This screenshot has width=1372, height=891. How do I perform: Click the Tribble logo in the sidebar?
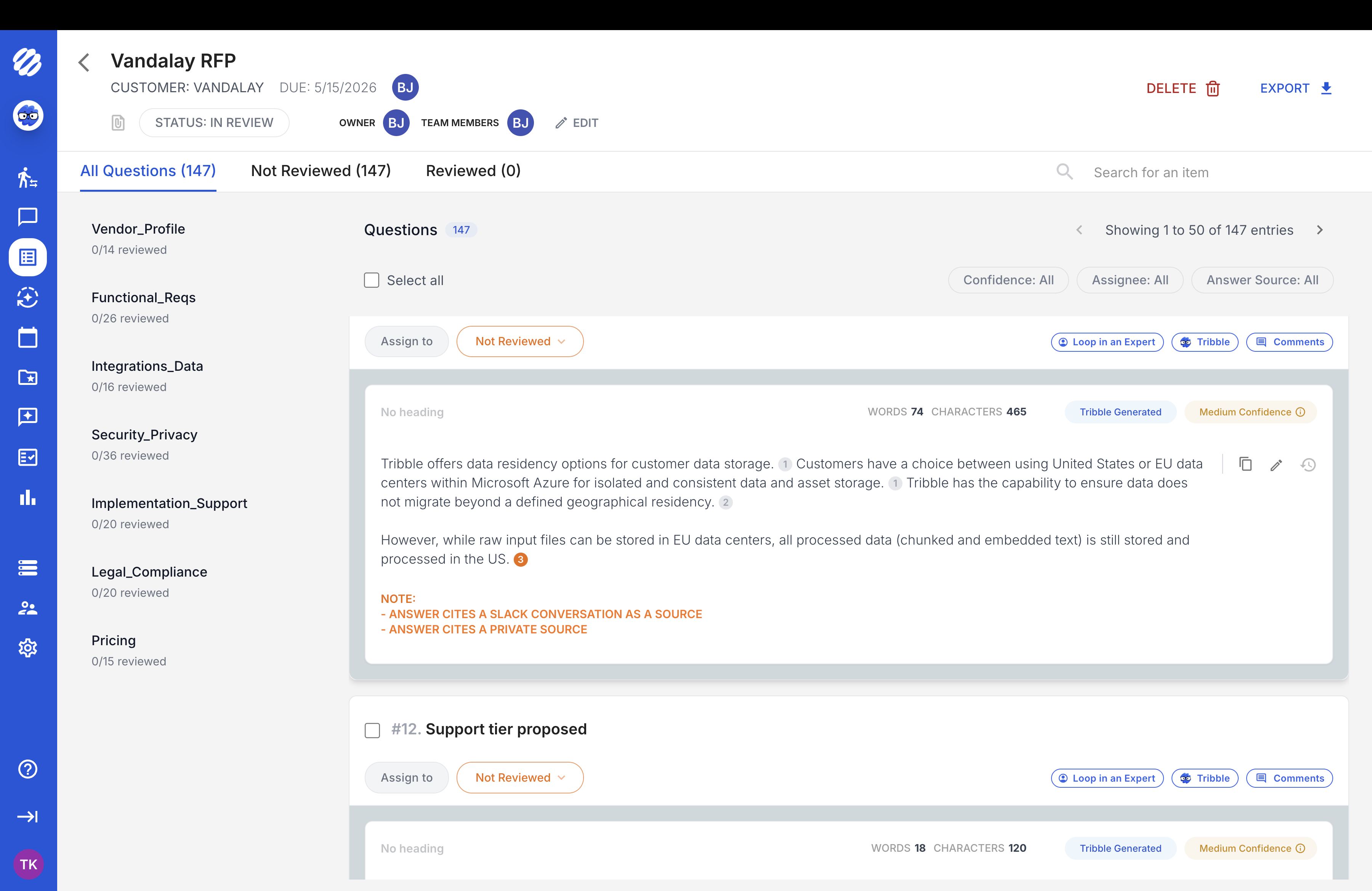pos(28,62)
